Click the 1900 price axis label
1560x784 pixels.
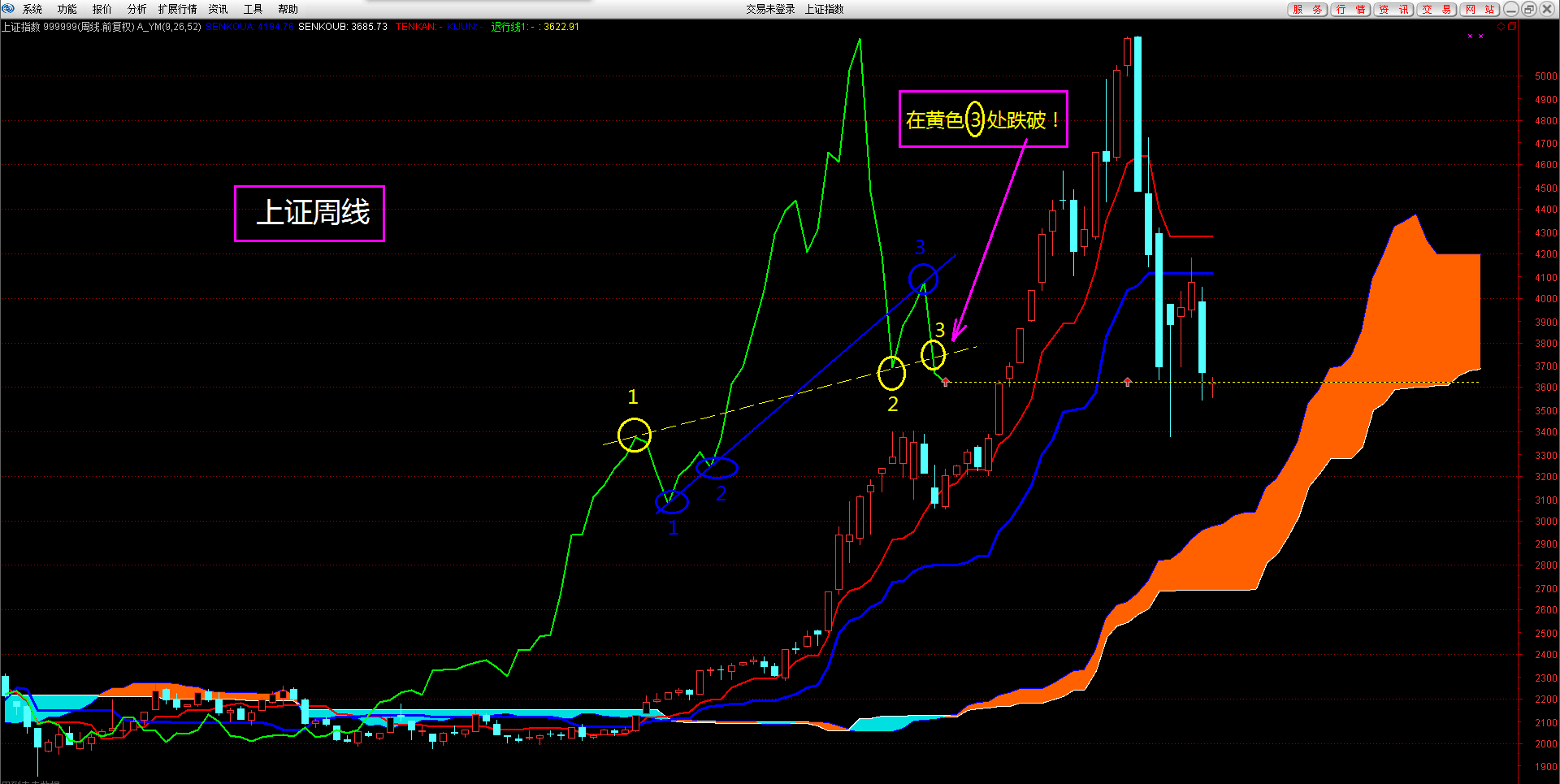tap(1545, 766)
